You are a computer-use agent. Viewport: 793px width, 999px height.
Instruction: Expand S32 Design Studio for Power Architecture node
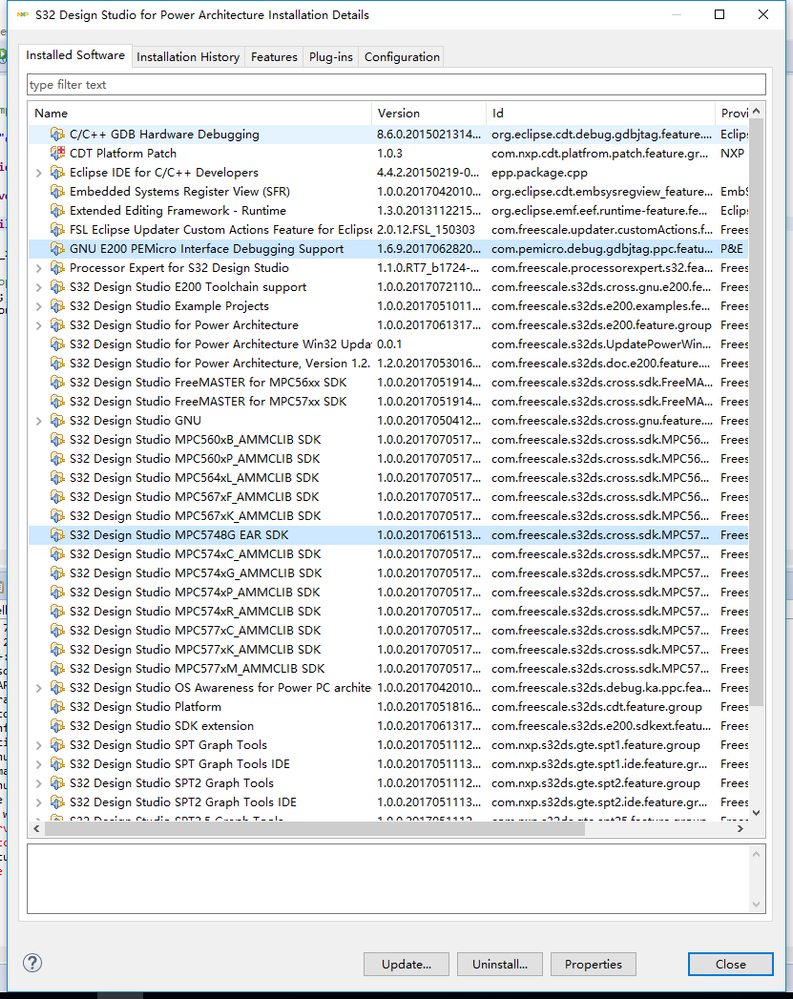coord(39,326)
